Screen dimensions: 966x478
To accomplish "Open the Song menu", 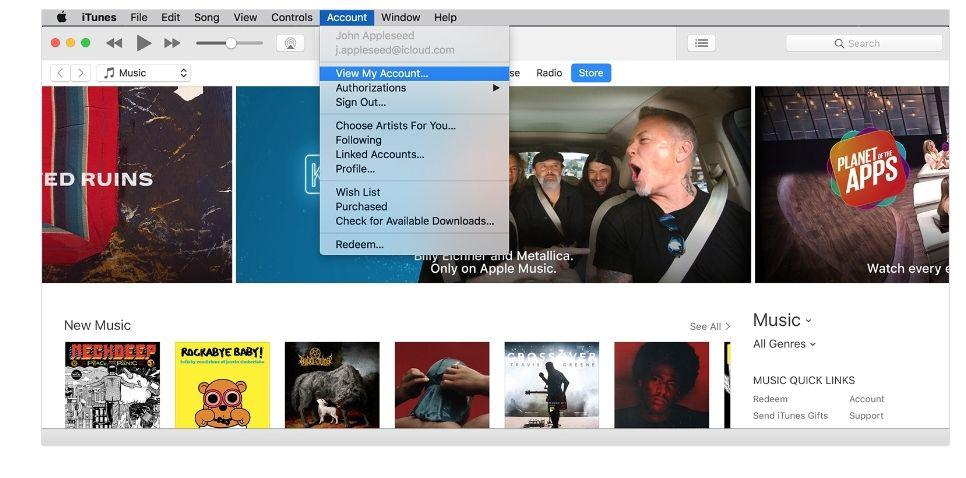I will [206, 17].
